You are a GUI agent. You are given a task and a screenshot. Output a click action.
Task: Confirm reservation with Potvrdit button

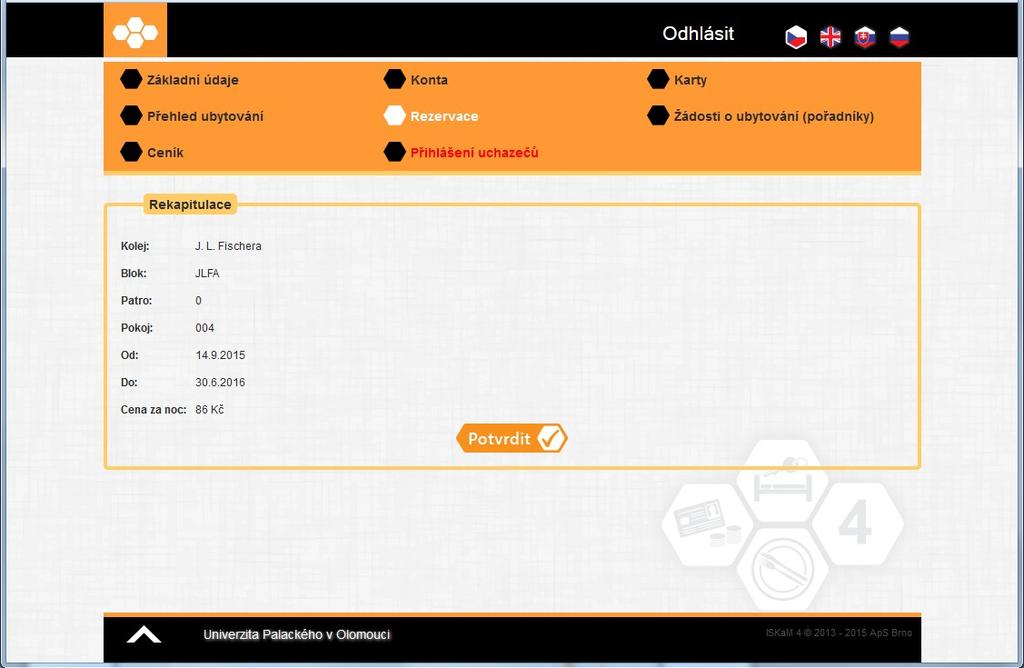(x=511, y=438)
